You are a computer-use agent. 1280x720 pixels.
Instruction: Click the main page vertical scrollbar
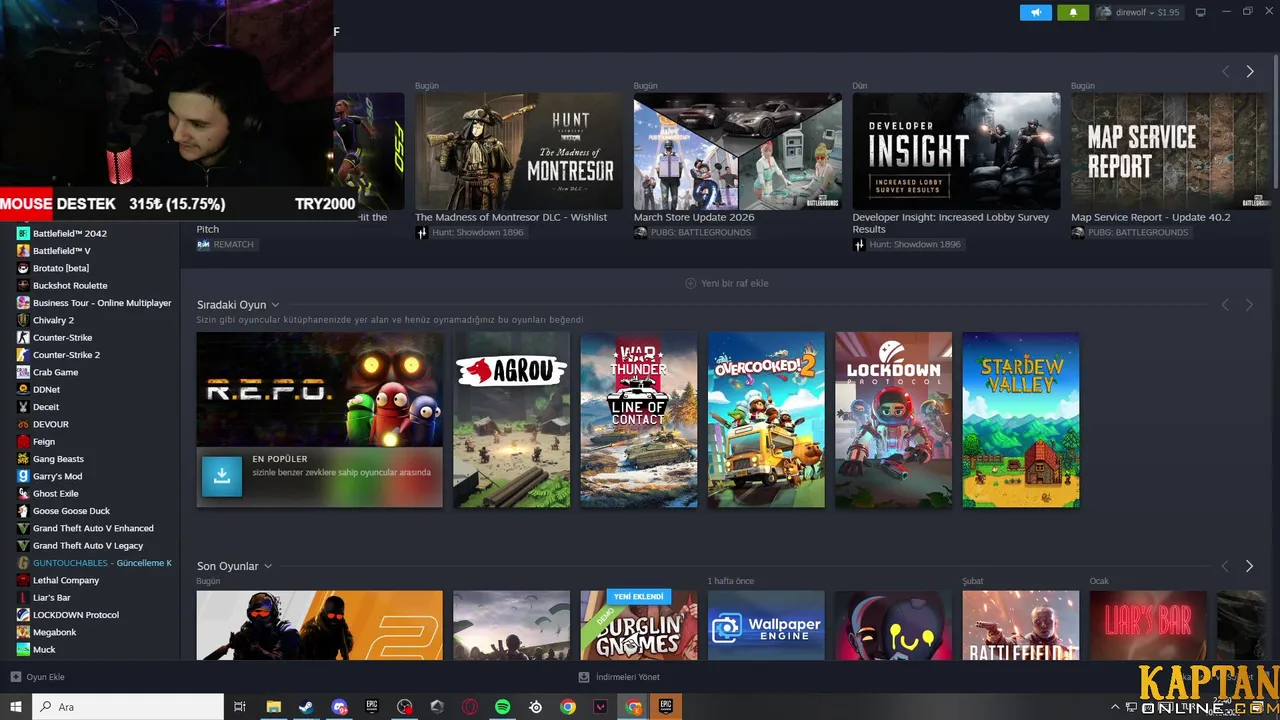(1275, 120)
